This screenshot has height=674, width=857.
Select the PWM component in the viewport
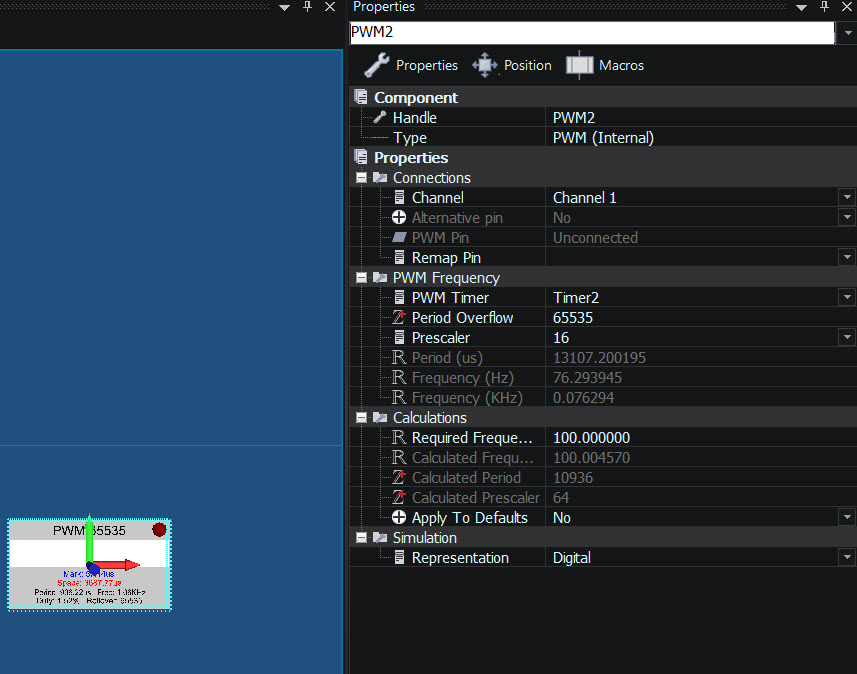click(x=90, y=564)
